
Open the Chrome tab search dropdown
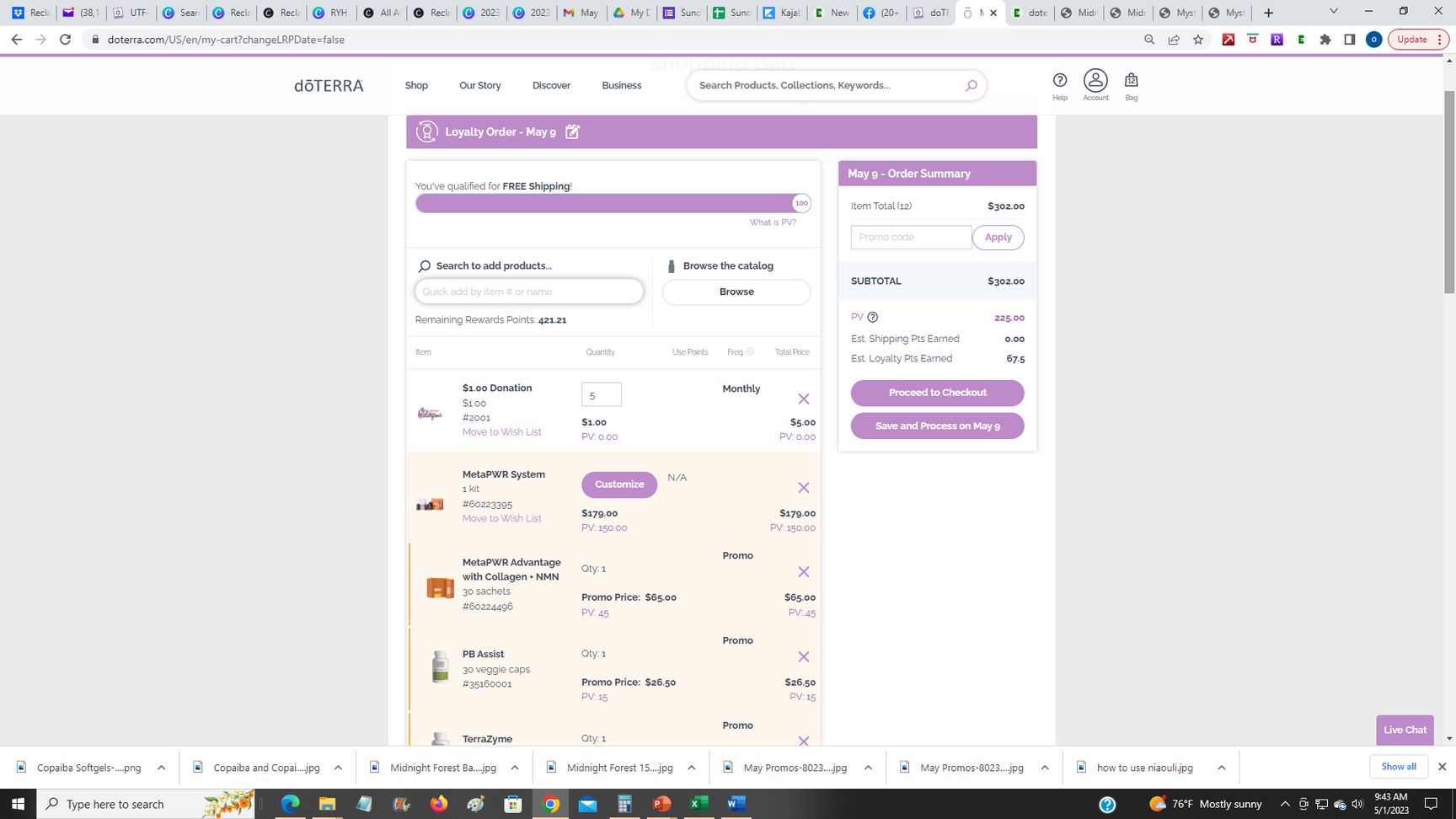(x=1333, y=12)
